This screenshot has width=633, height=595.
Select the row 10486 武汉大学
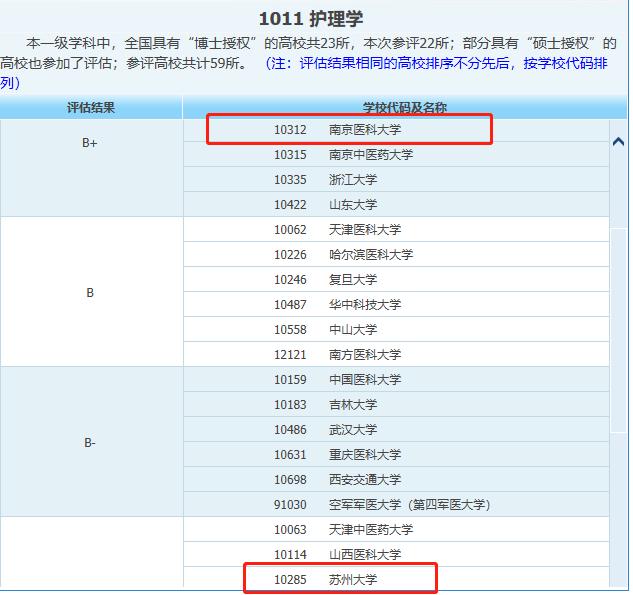pyautogui.click(x=396, y=430)
